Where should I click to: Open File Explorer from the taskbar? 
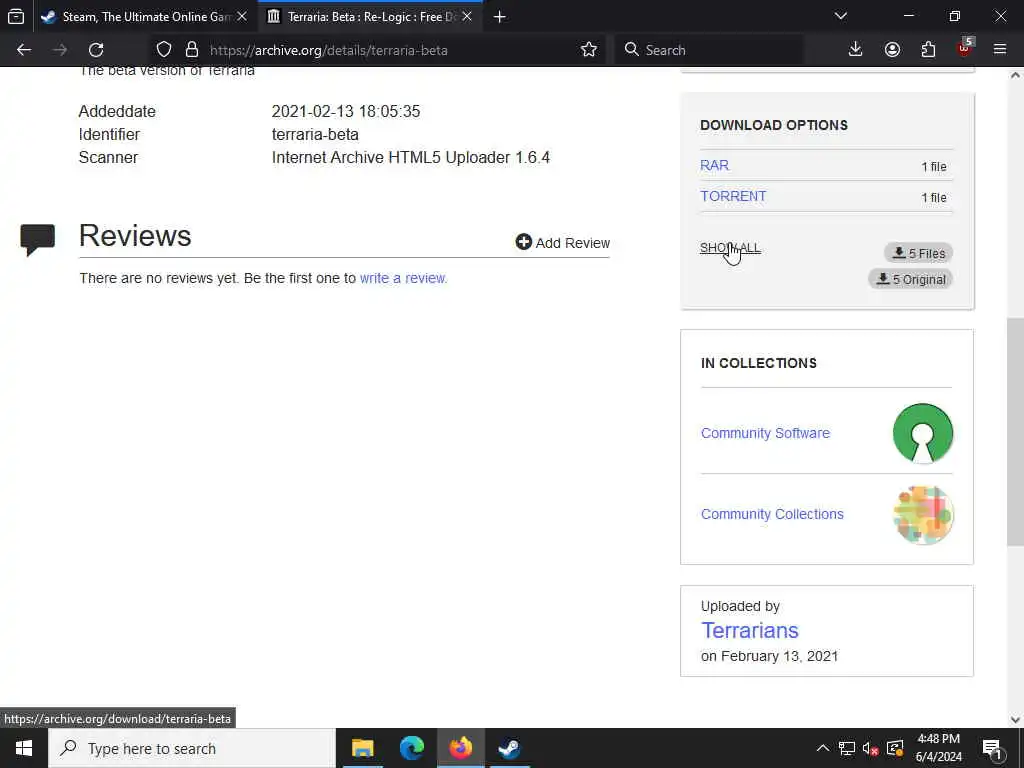(x=362, y=748)
